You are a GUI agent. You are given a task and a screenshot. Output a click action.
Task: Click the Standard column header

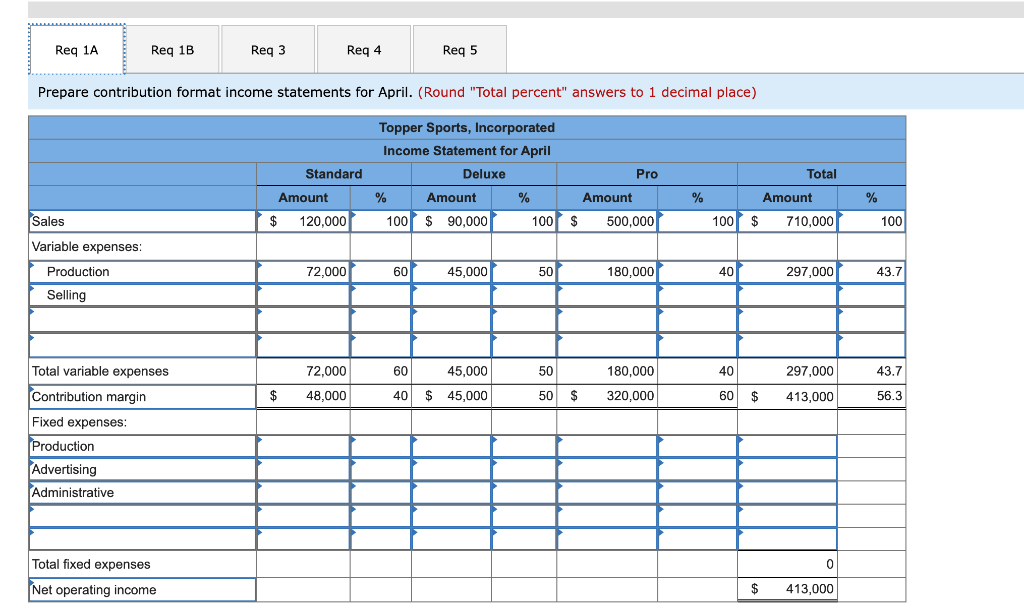tap(334, 174)
